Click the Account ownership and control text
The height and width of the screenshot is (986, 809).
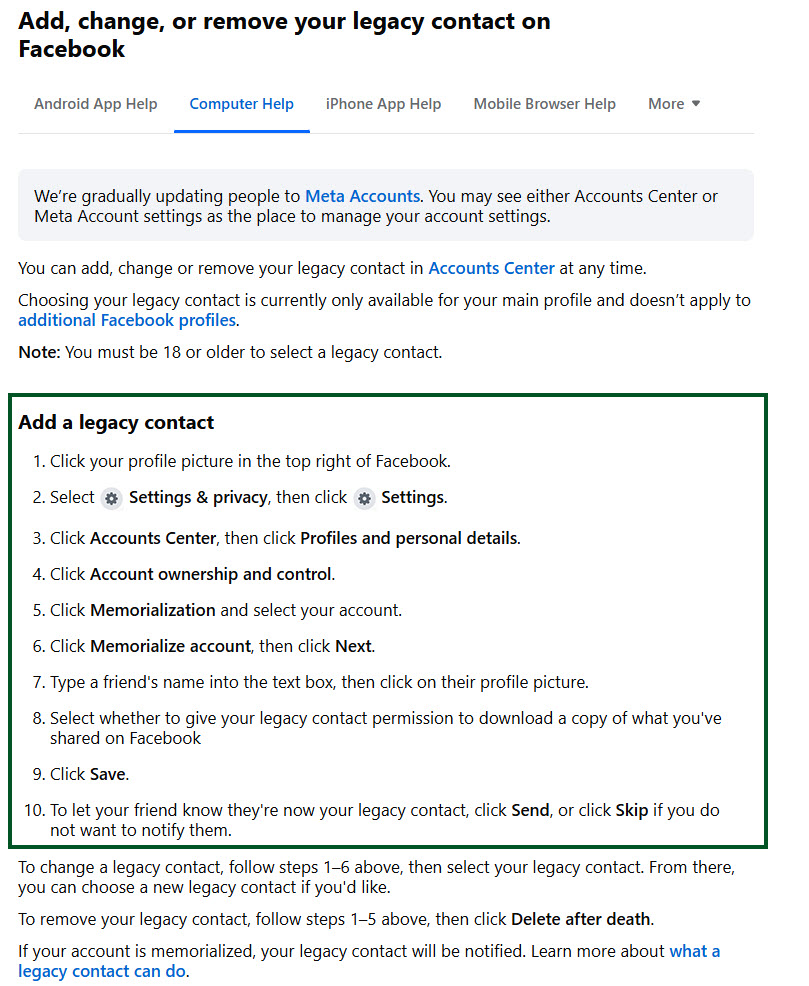[211, 574]
